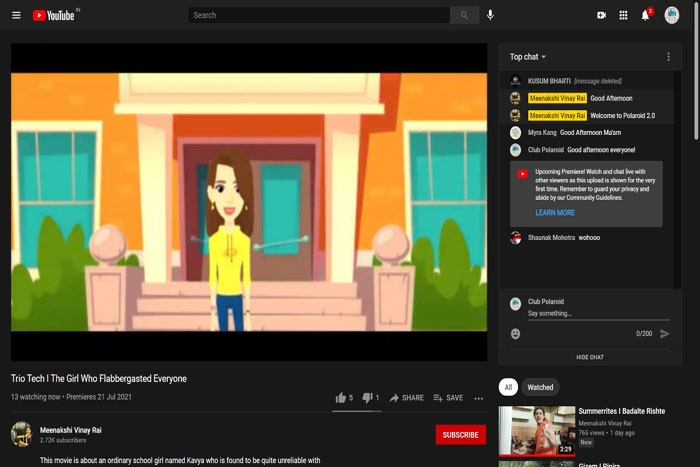The height and width of the screenshot is (467, 700).
Task: Activate voice search microphone
Action: [x=490, y=15]
